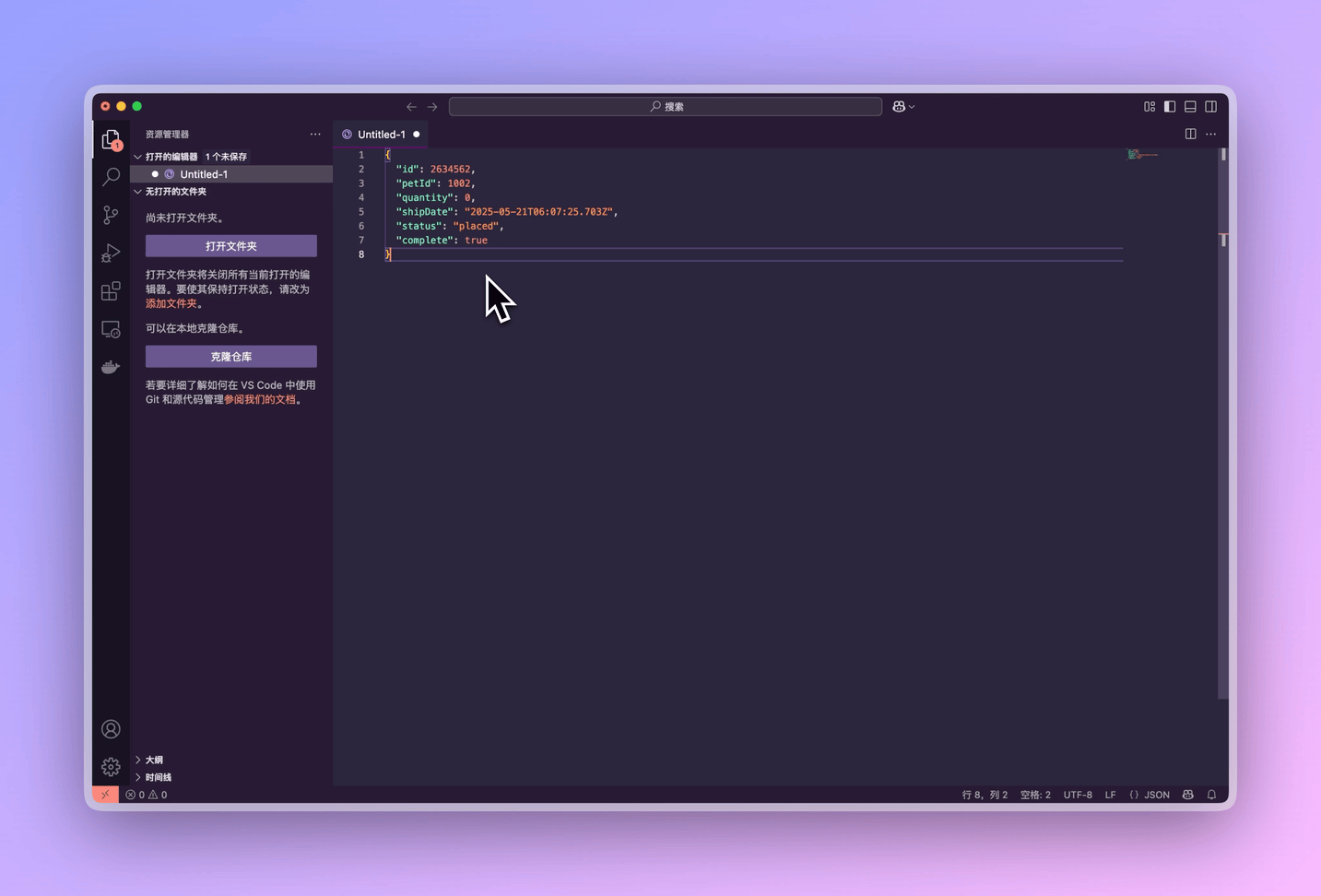The width and height of the screenshot is (1321, 896).
Task: Open the Copilot menu in title bar
Action: click(903, 107)
